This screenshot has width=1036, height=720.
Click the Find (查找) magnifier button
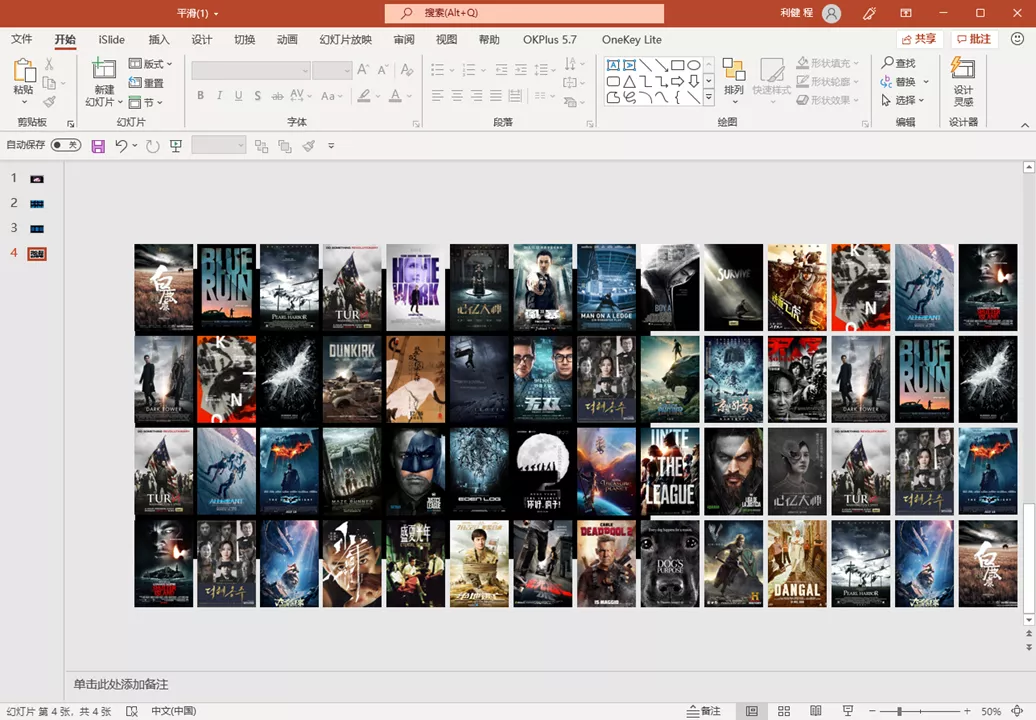(899, 63)
